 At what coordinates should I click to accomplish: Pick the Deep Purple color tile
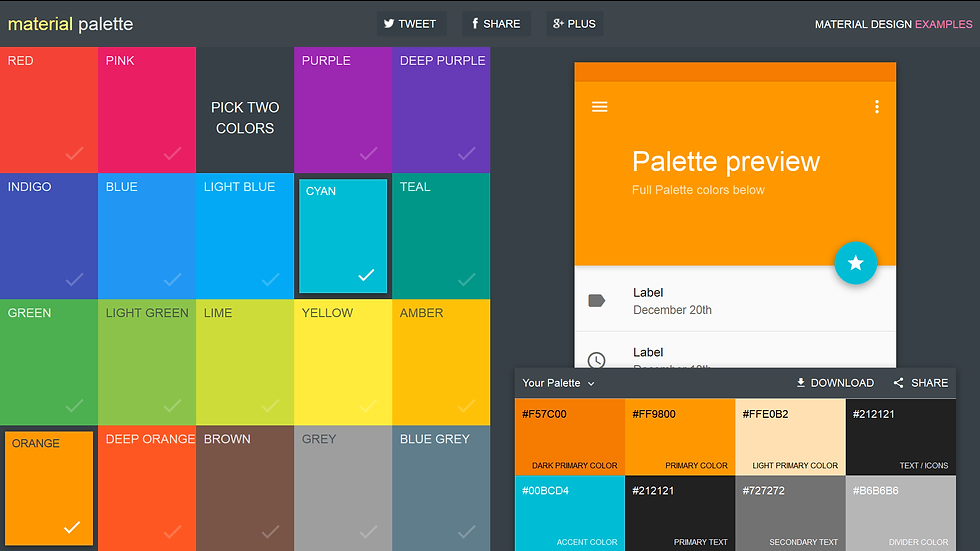coord(441,110)
